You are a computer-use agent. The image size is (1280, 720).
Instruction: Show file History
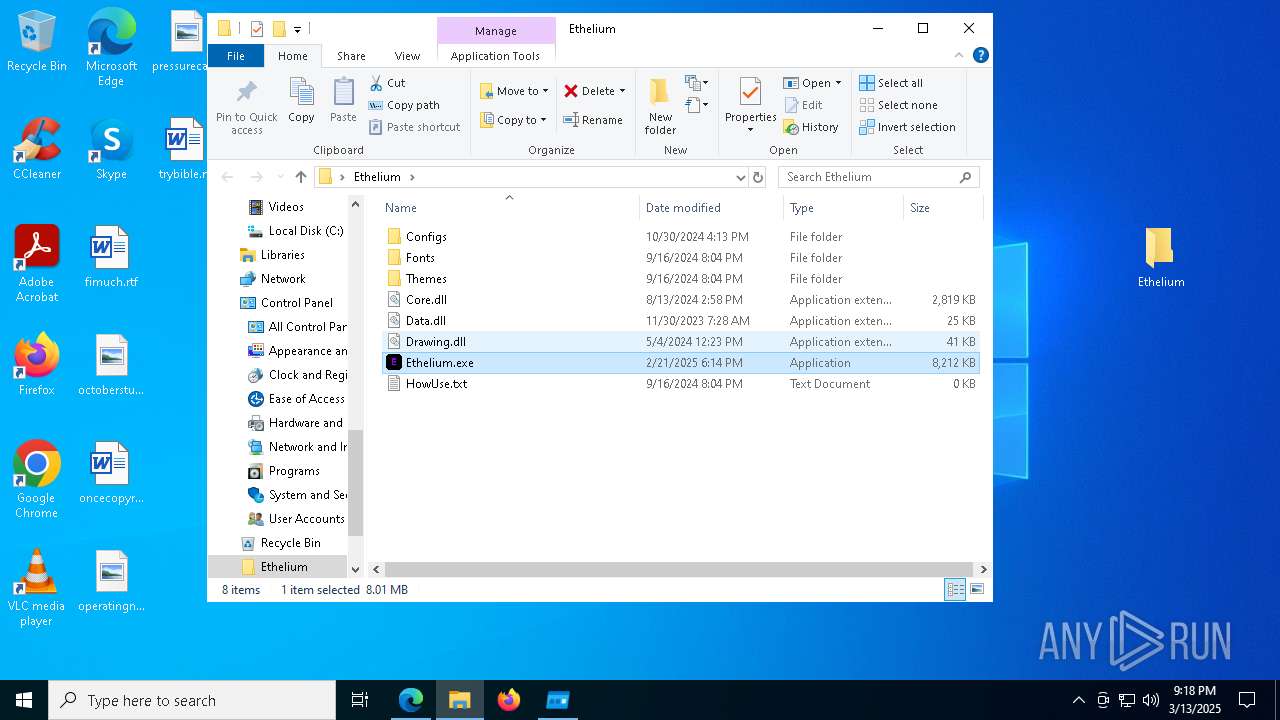pyautogui.click(x=811, y=127)
